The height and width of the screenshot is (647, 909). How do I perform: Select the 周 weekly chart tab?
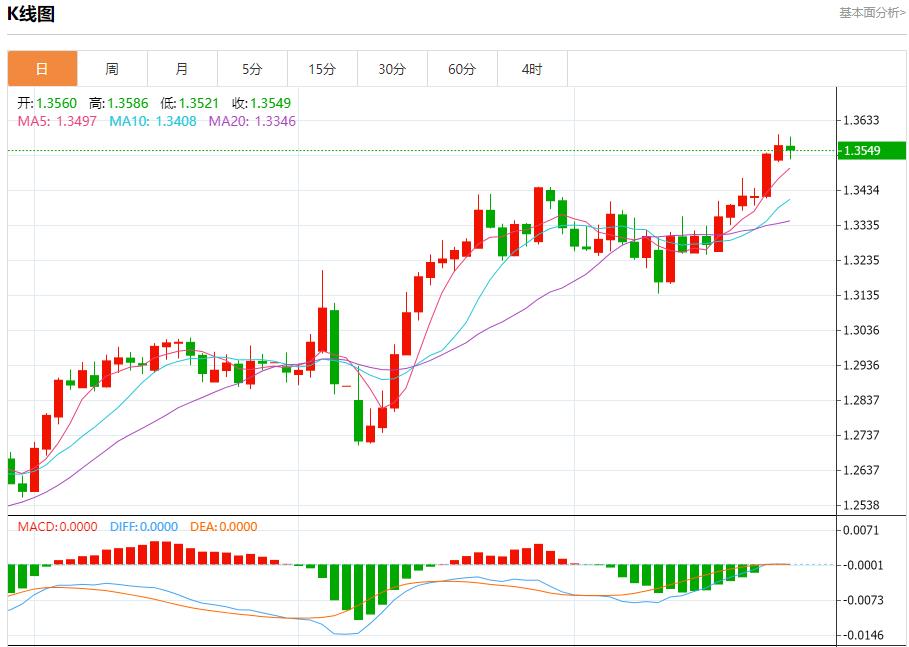pos(112,69)
